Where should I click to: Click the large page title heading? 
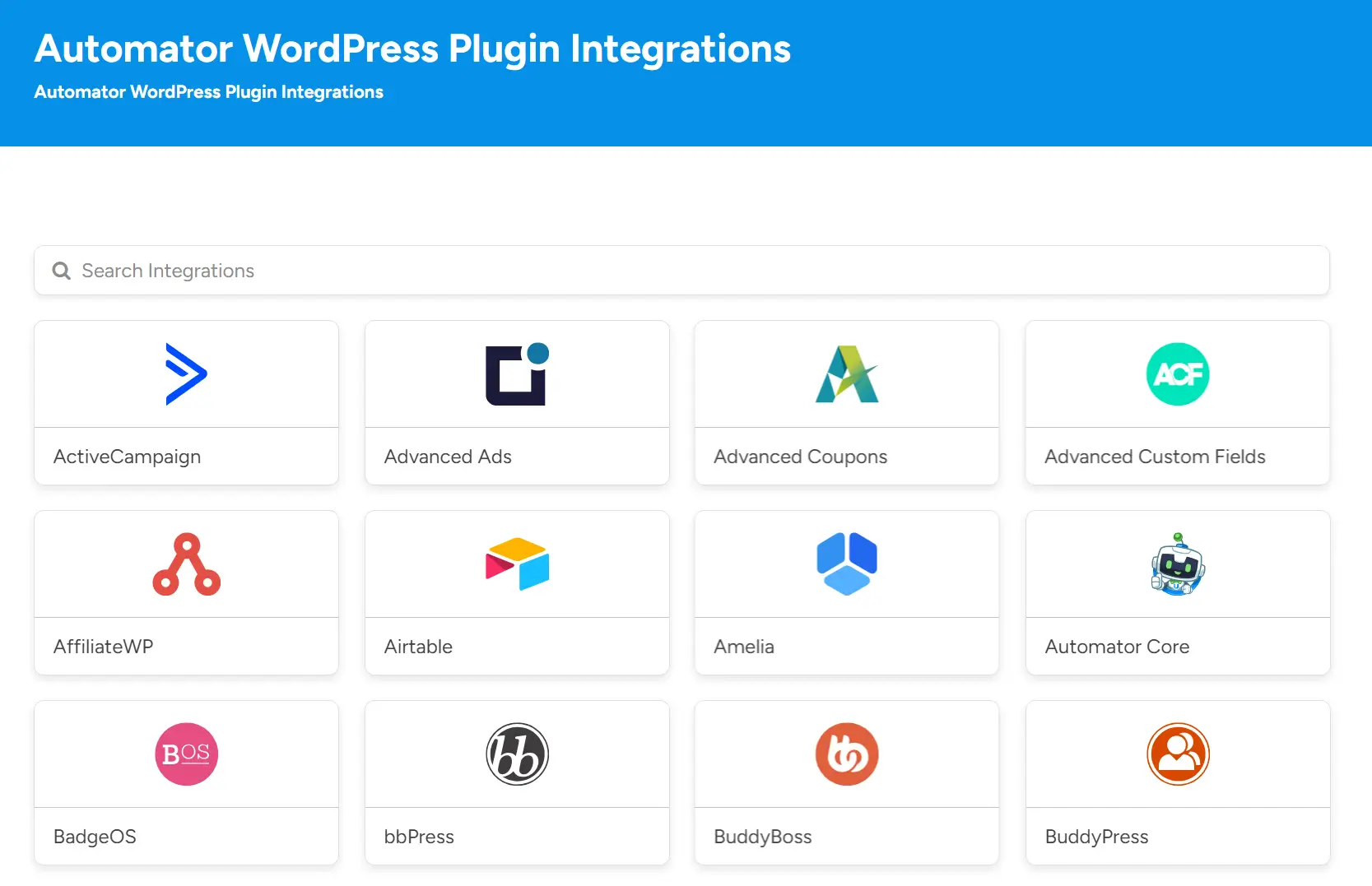pyautogui.click(x=412, y=49)
